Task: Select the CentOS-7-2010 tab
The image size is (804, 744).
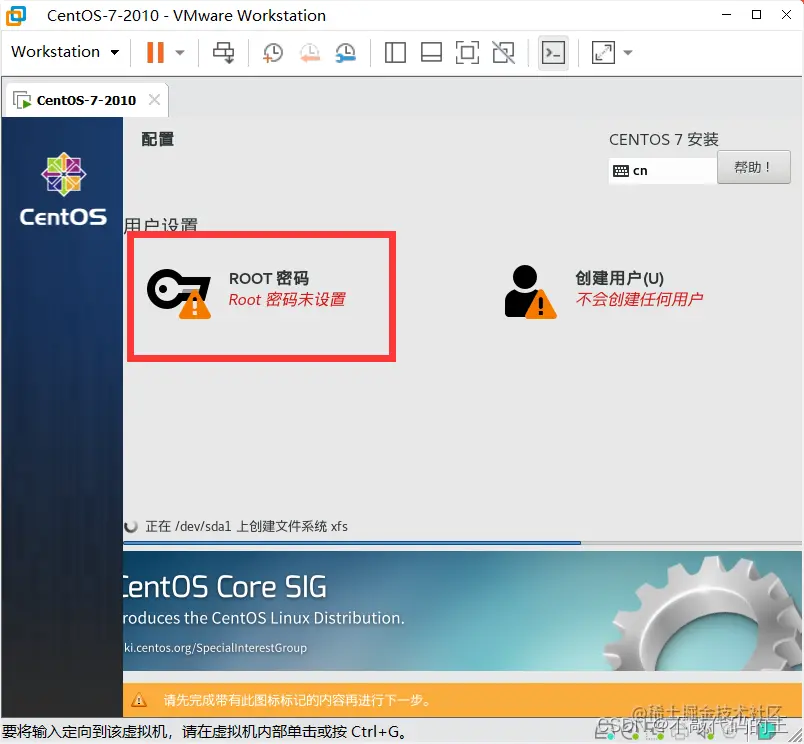Action: tap(86, 100)
